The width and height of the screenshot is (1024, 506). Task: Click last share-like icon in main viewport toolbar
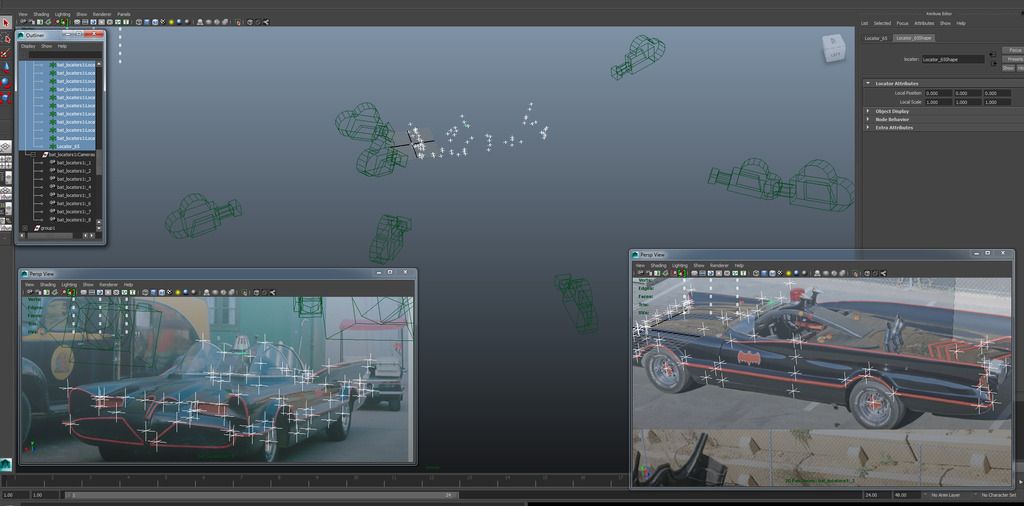(x=266, y=22)
